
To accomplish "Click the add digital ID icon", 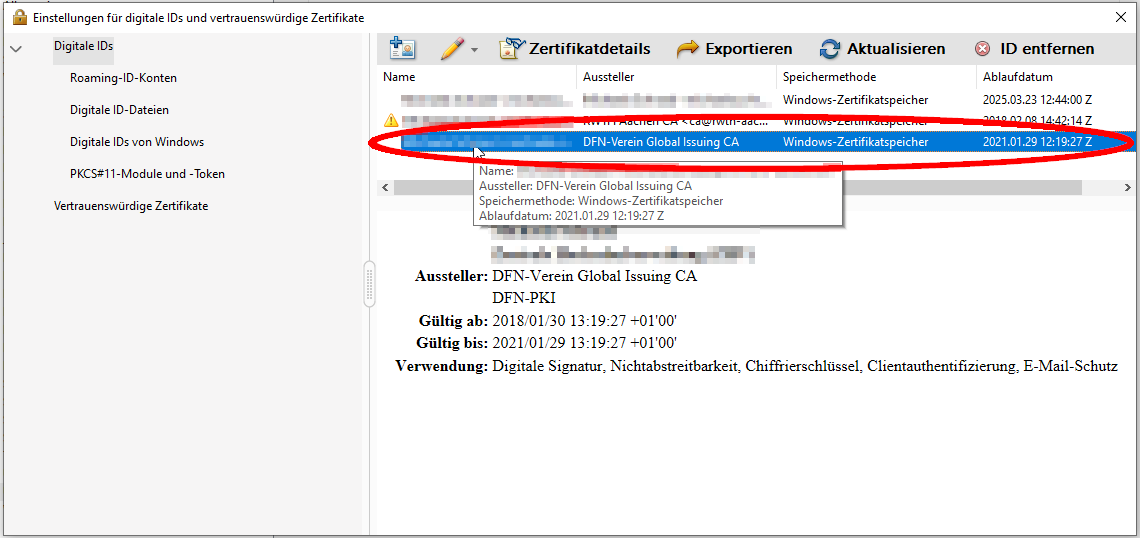I will coord(402,48).
